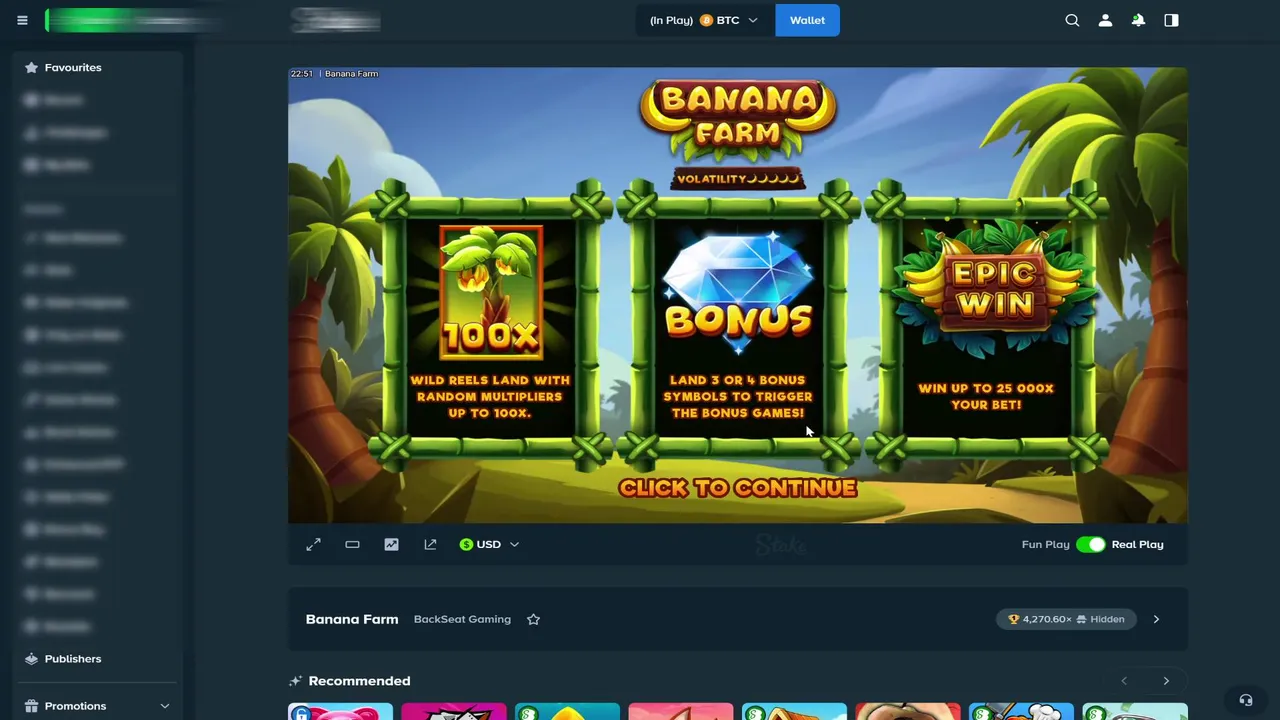Click the 4,270.60× Hidden badge

1066,619
